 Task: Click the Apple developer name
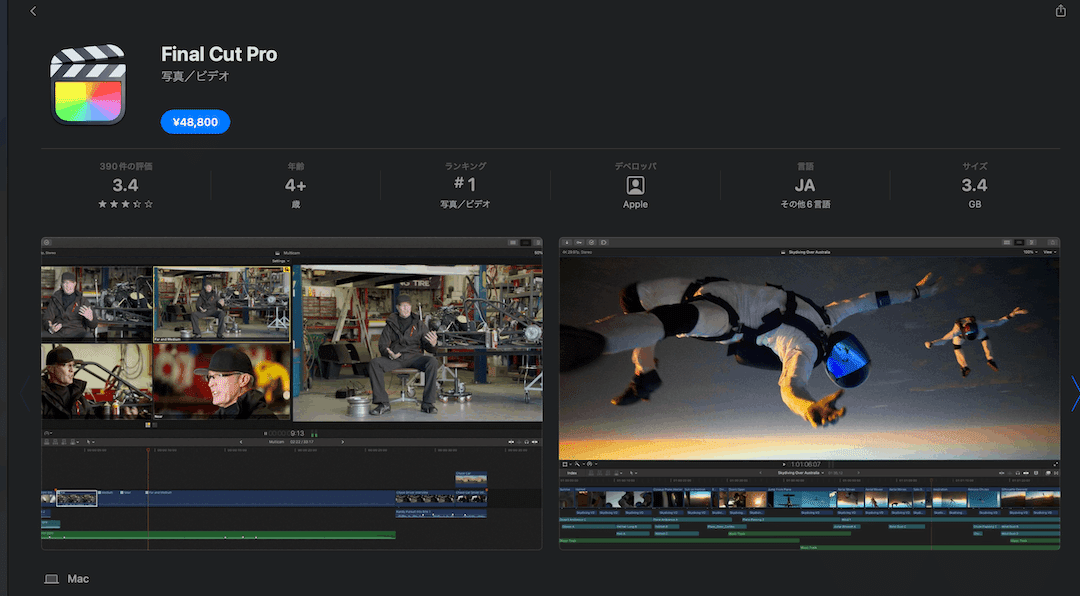635,205
